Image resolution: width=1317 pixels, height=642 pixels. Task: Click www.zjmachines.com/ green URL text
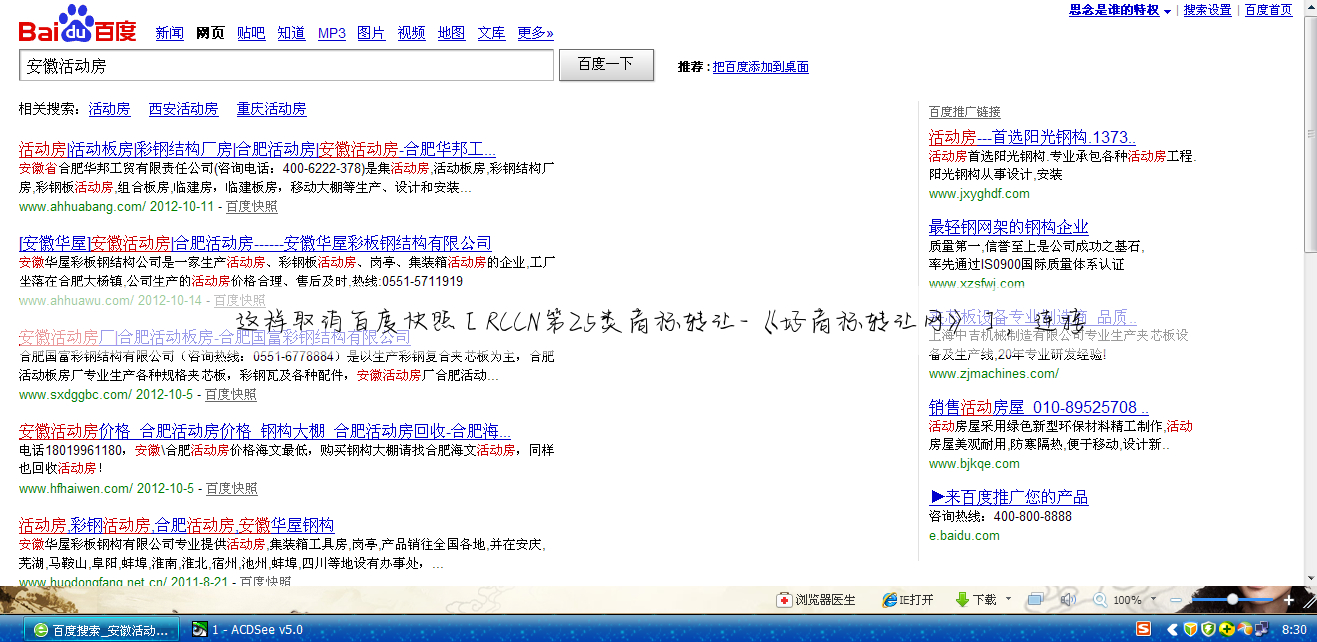click(x=994, y=374)
